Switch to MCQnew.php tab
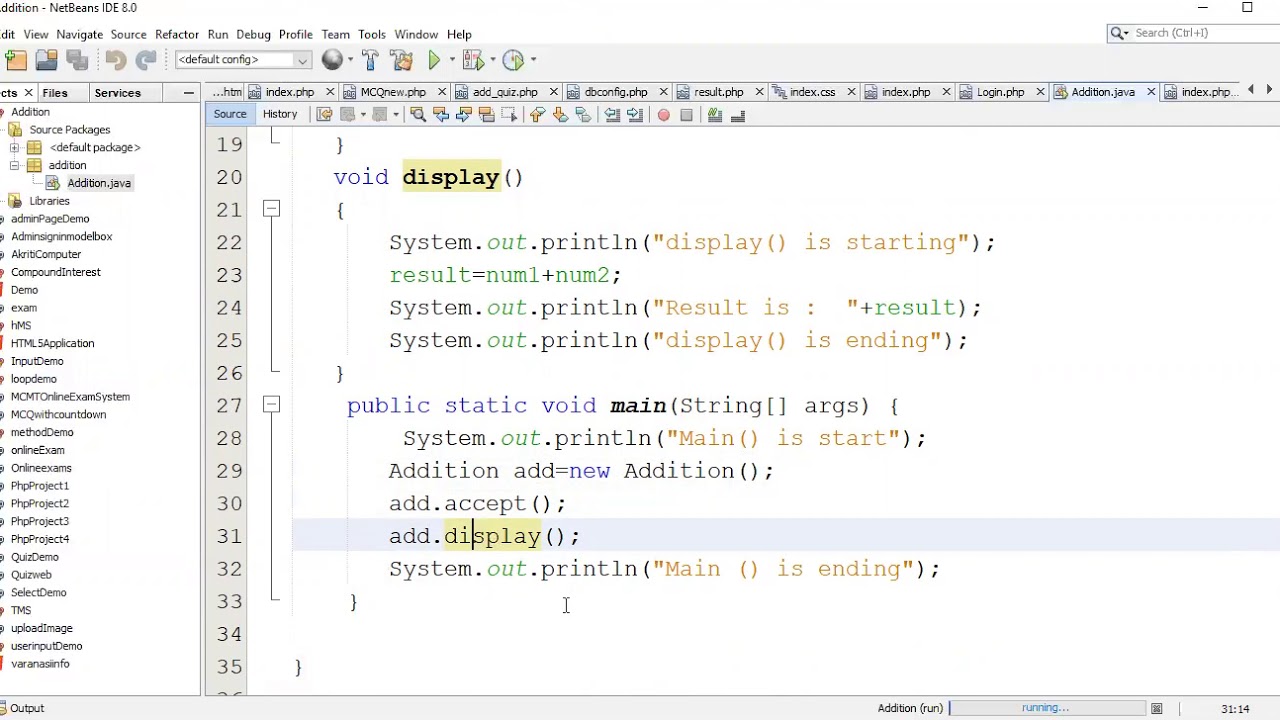Image resolution: width=1280 pixels, height=720 pixels. (x=393, y=92)
